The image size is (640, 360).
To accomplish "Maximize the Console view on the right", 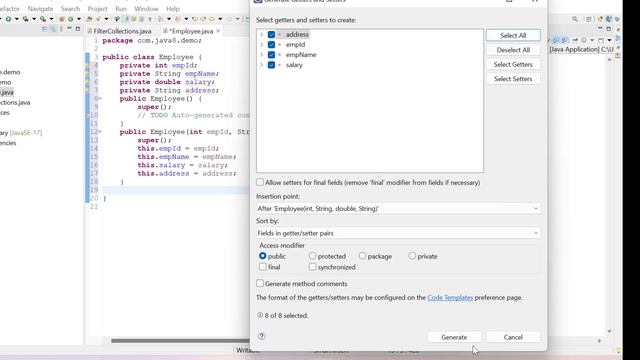I will [x=609, y=29].
